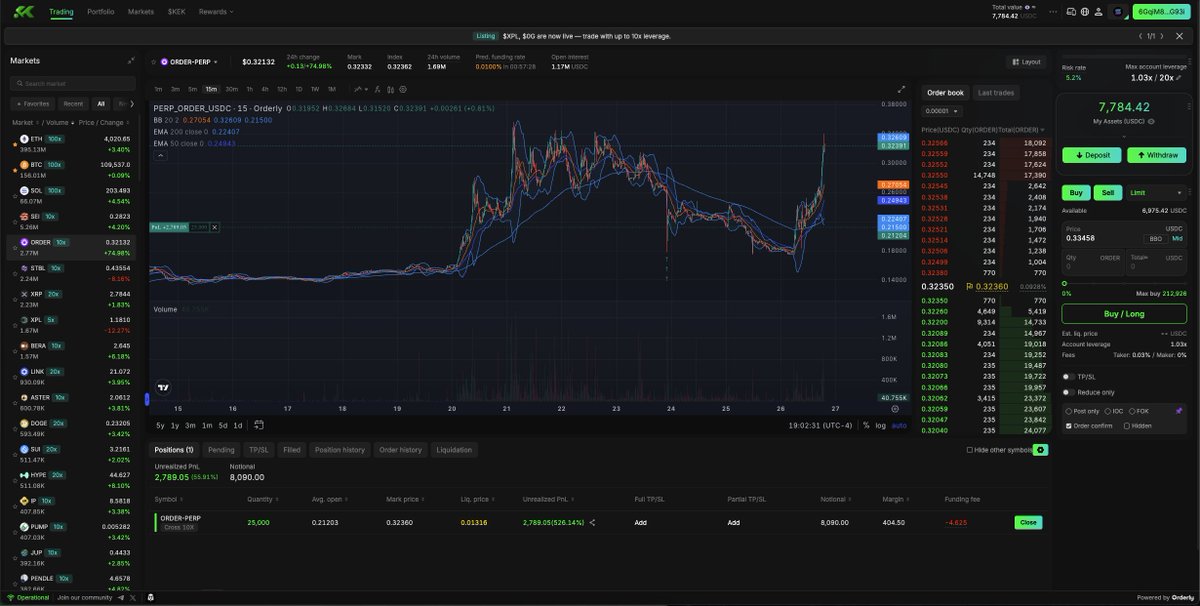
Task: Open positions table settings icon
Action: pos(1041,450)
